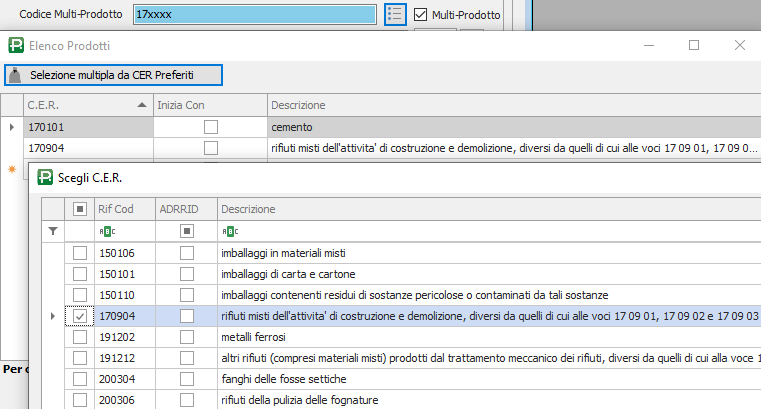Toggle the ADRRID filter row checkbox
This screenshot has height=409, width=761.
(x=186, y=231)
